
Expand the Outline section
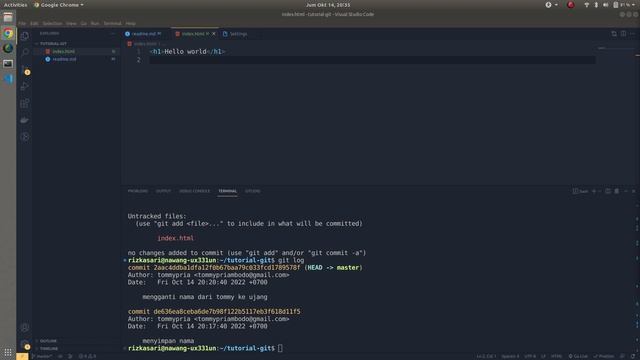[77, 341]
